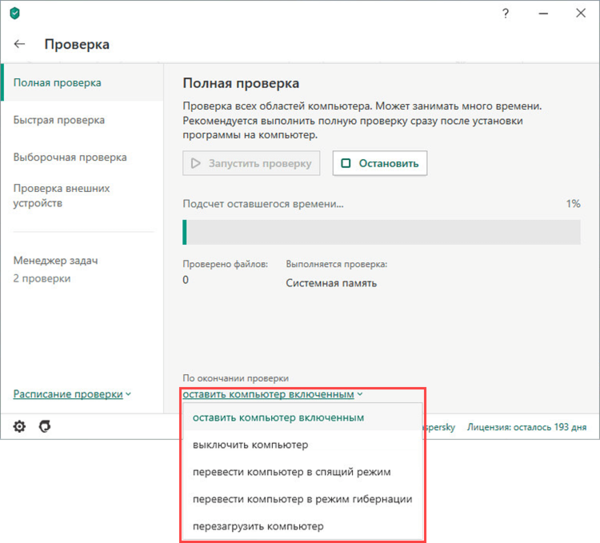Click the scan progress bar
600x543 pixels.
[x=381, y=232]
